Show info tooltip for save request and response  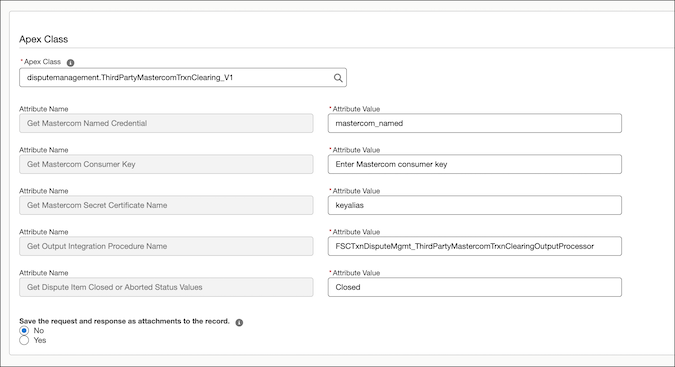coord(239,322)
